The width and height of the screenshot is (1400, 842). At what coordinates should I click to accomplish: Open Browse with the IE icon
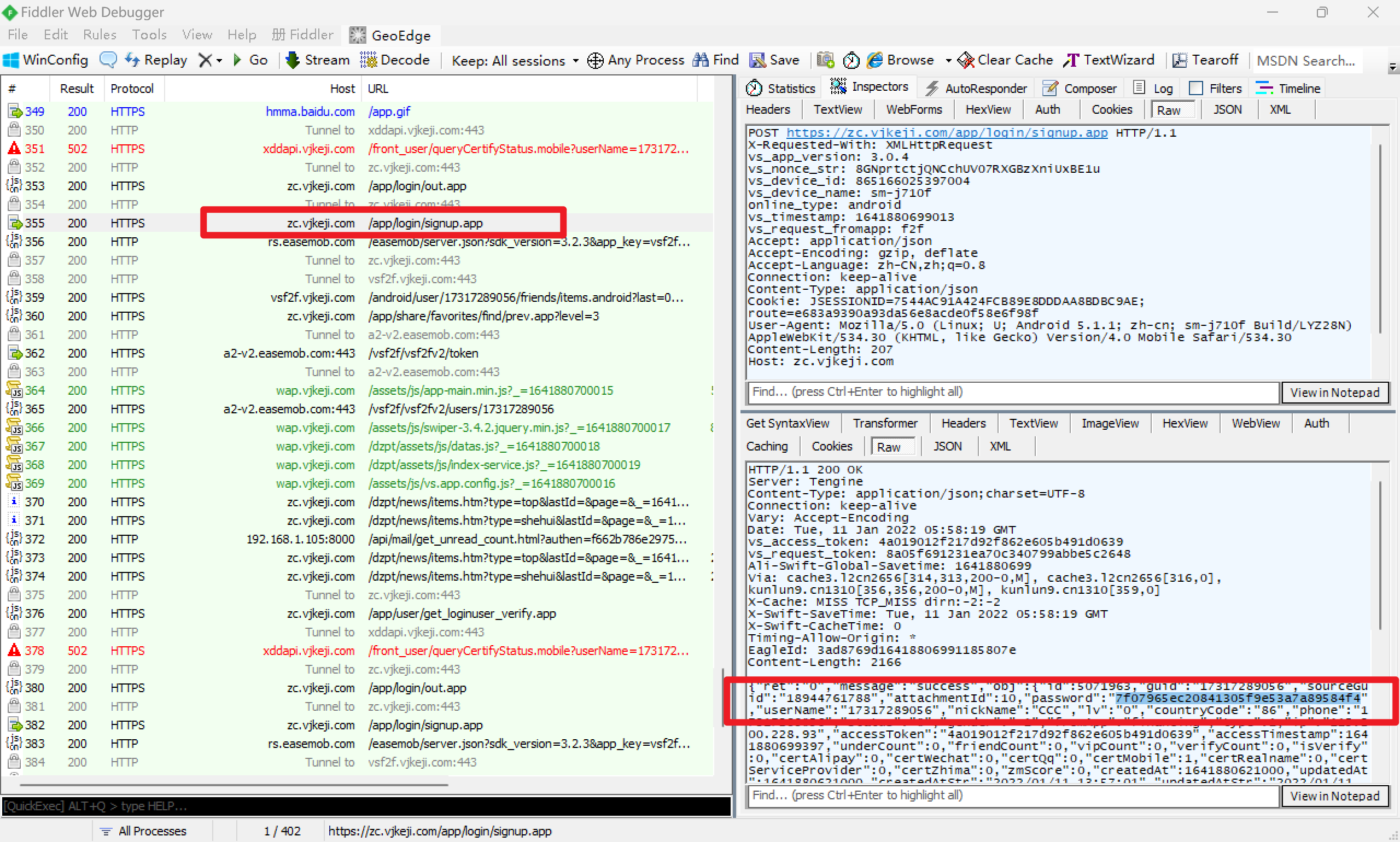coord(875,60)
